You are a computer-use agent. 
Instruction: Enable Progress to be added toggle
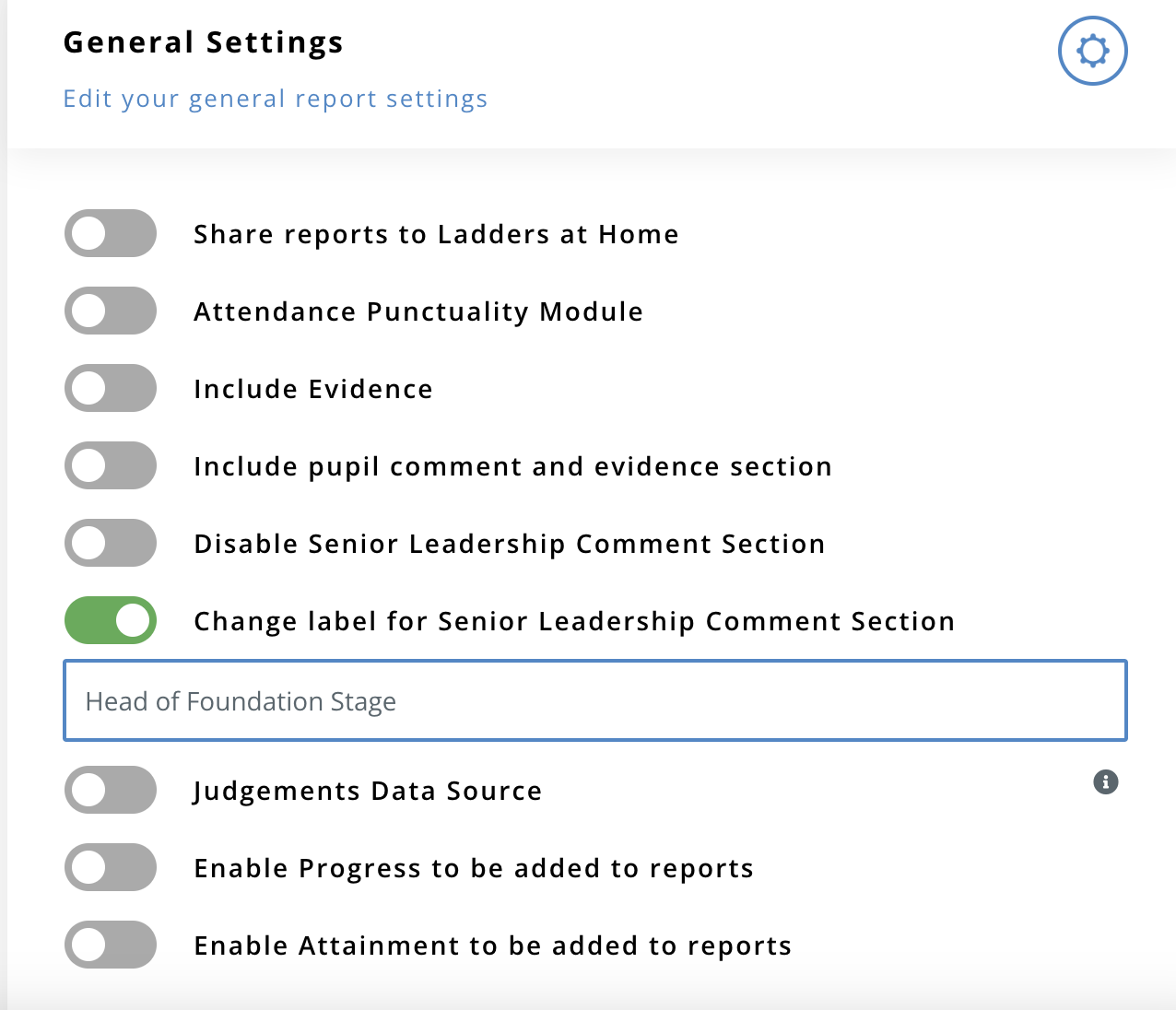(111, 867)
